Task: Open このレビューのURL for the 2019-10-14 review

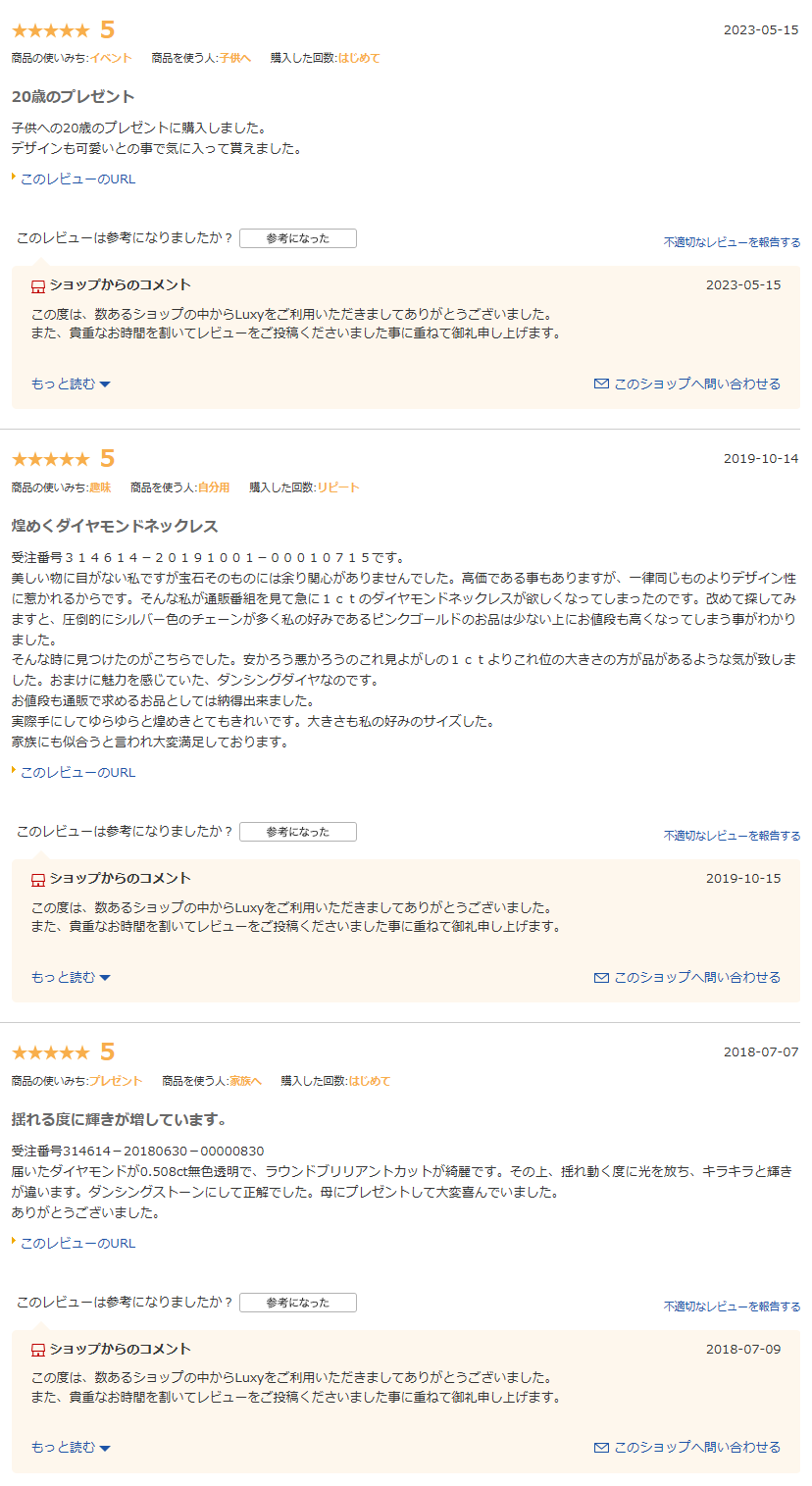Action: tap(77, 773)
